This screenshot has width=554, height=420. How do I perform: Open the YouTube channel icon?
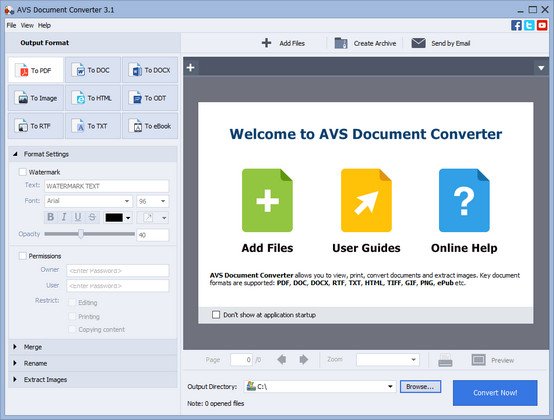(542, 25)
